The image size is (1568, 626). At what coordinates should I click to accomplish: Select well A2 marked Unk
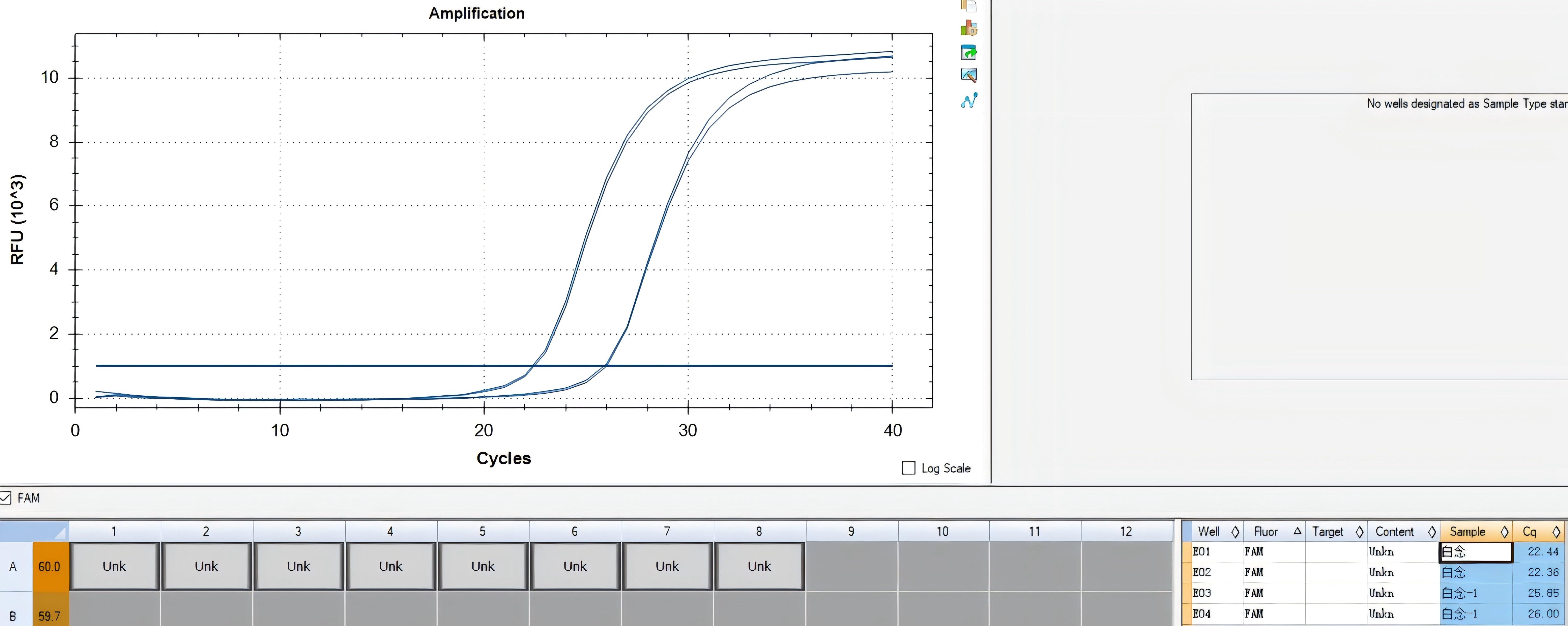click(x=206, y=566)
